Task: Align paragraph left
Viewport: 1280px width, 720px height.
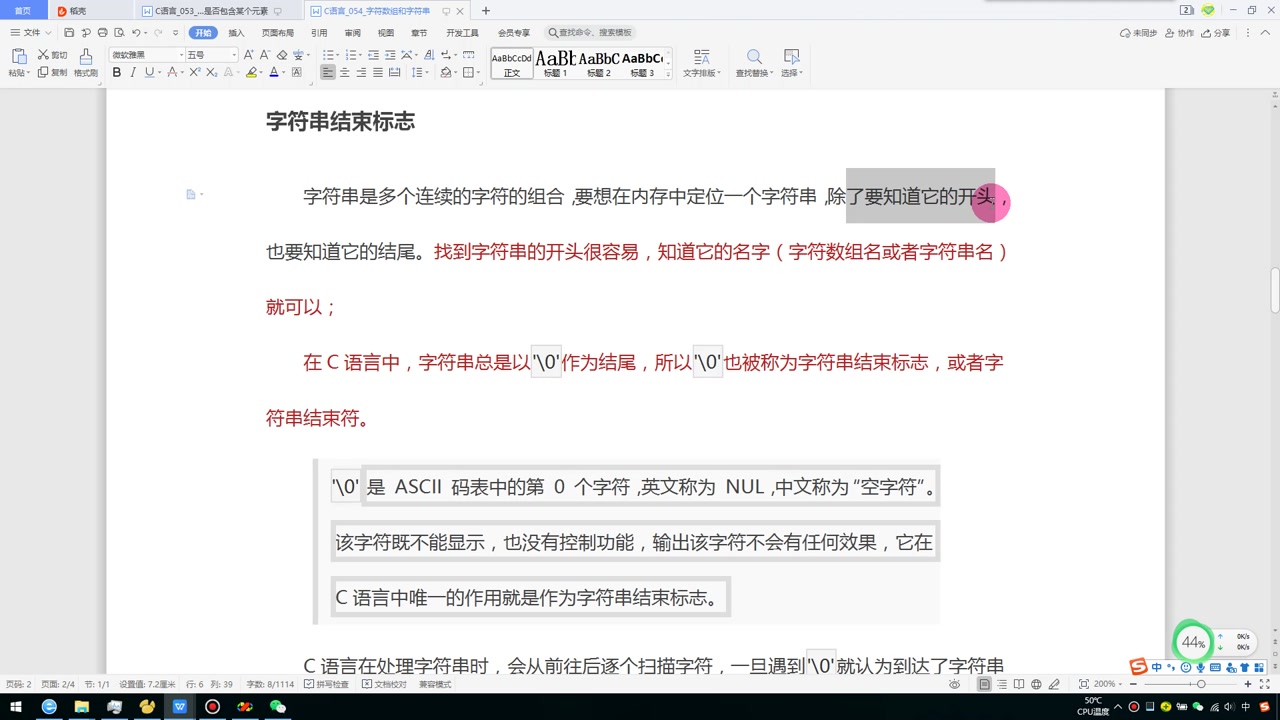Action: (x=328, y=72)
